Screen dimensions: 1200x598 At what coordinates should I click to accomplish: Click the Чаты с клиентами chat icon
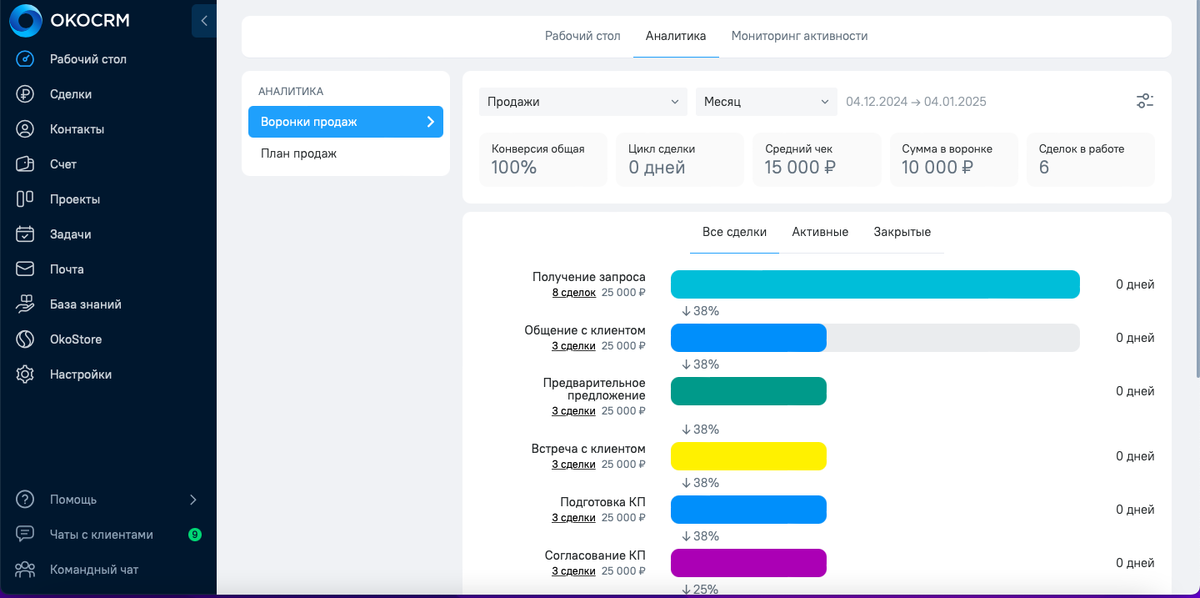[x=26, y=534]
